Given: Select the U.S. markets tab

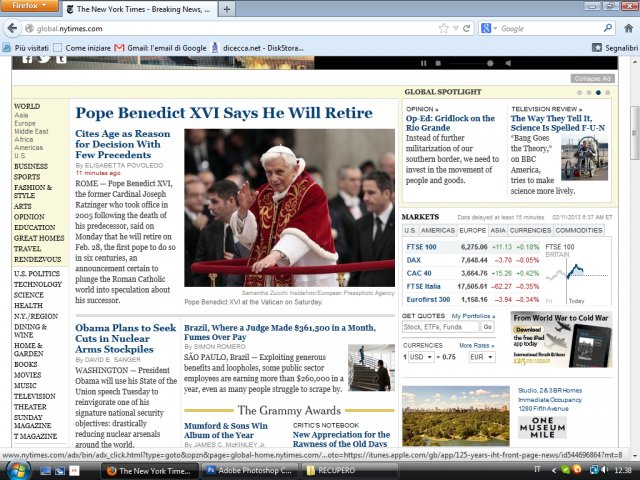Looking at the screenshot, I should tap(410, 231).
